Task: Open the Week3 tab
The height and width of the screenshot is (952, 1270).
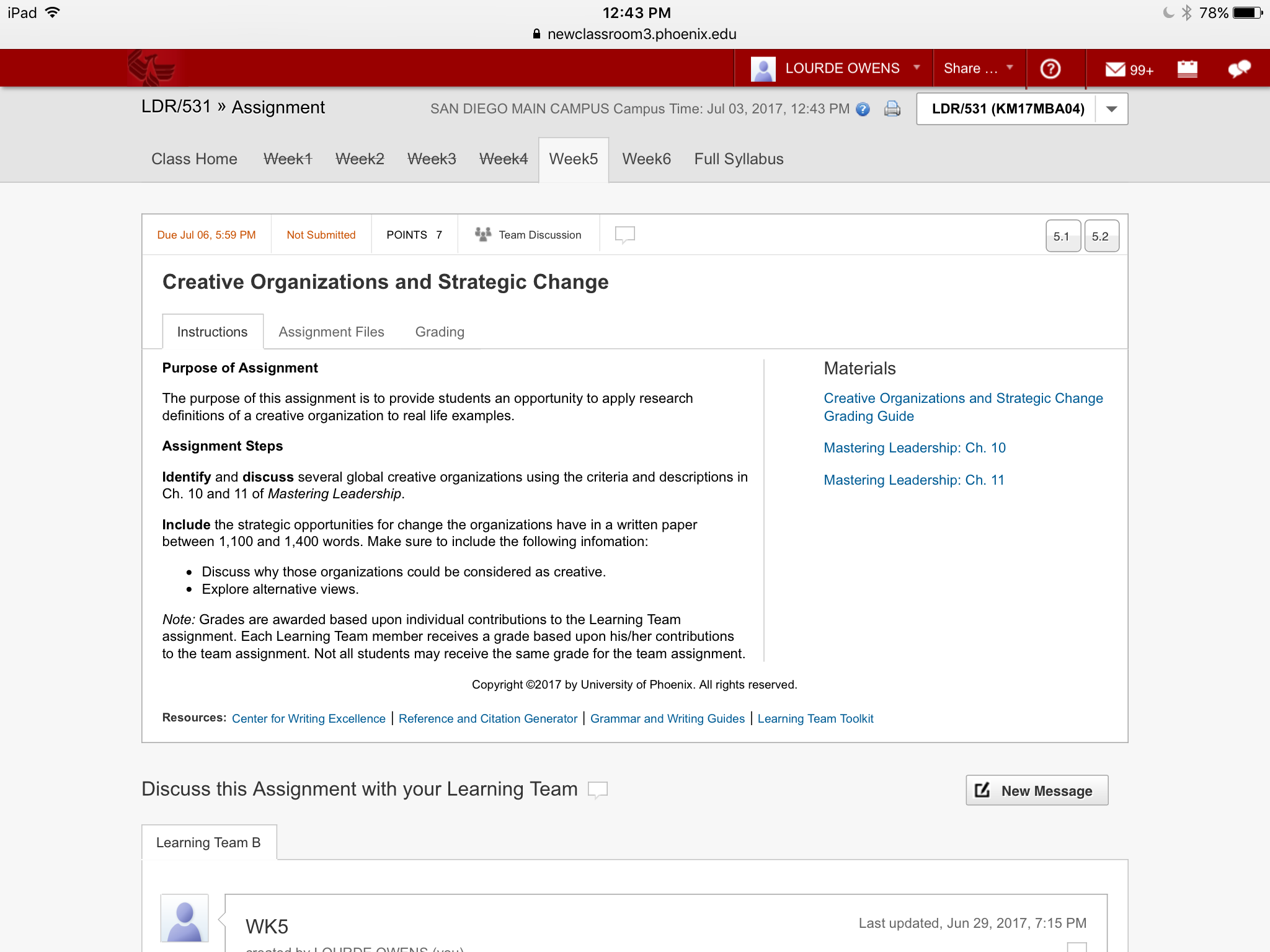Action: point(432,159)
